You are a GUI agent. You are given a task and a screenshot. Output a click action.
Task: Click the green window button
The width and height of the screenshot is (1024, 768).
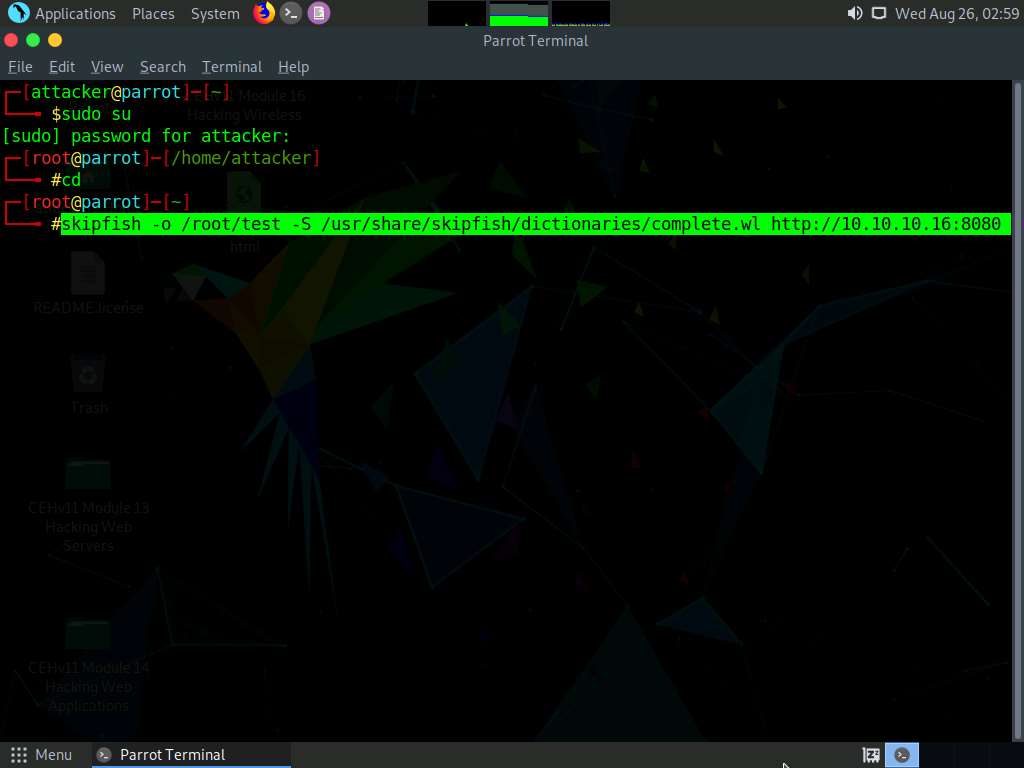(33, 40)
